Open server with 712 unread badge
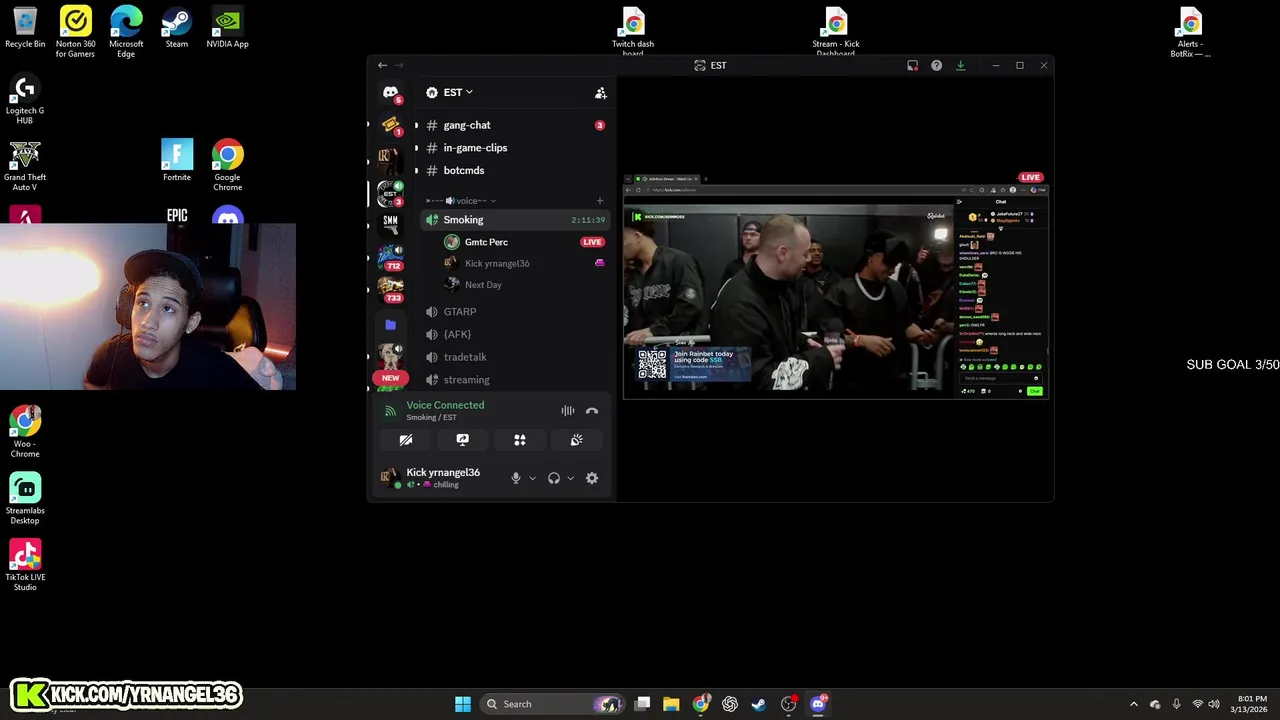 [x=390, y=257]
